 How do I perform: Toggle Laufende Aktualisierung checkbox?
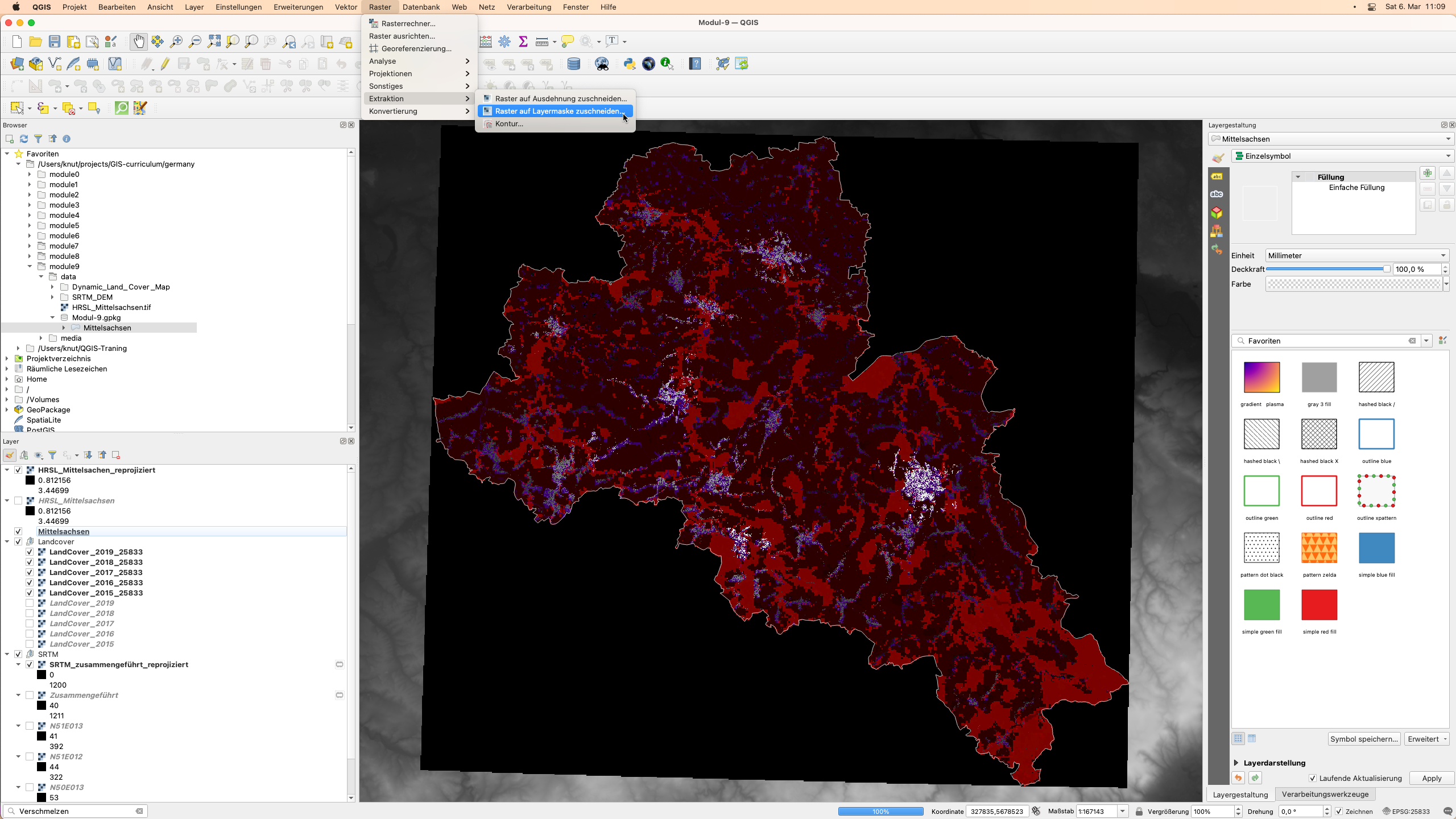[1313, 778]
